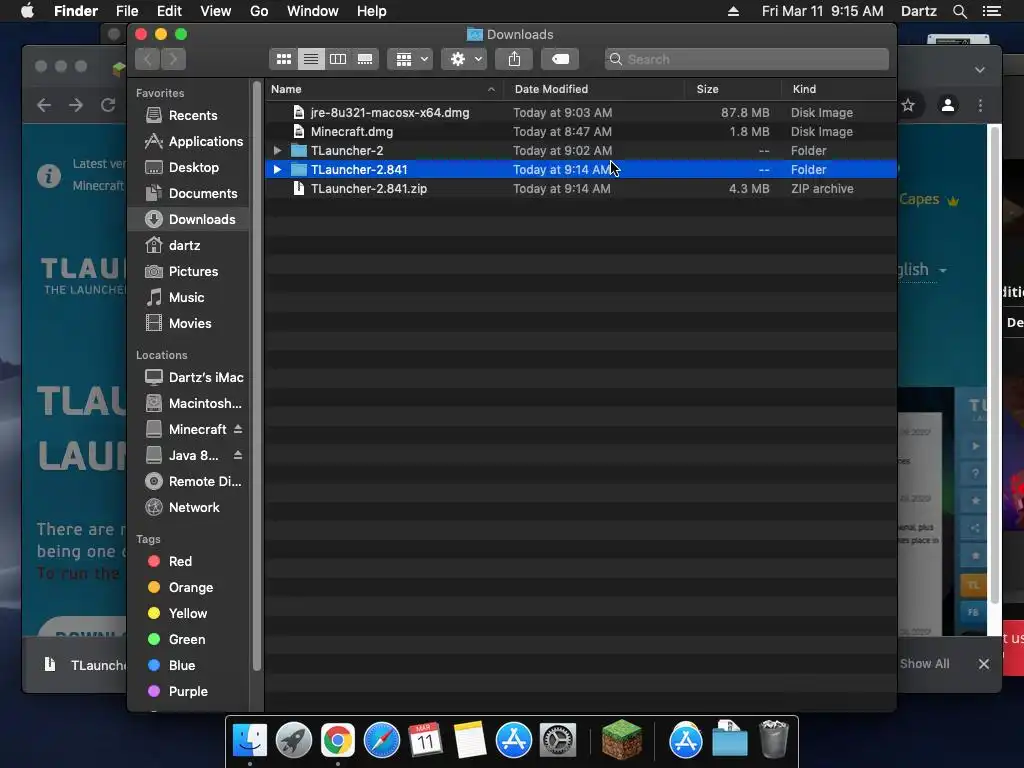Switch Finder to list view
Viewport: 1024px width, 768px height.
(x=311, y=59)
